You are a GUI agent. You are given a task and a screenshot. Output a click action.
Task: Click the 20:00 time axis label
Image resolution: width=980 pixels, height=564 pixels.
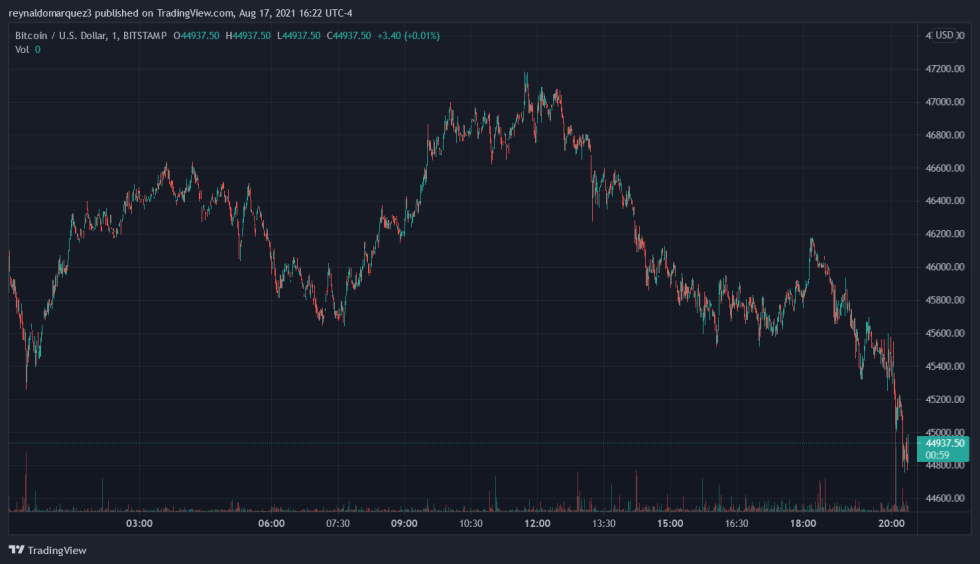click(890, 523)
